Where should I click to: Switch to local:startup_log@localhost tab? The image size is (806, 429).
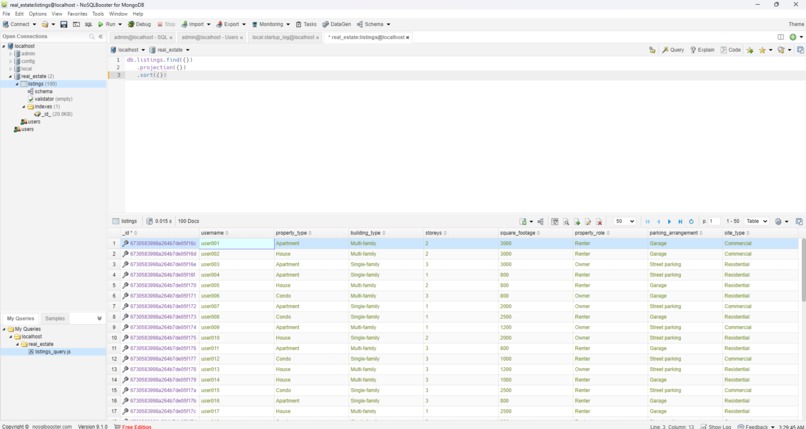point(283,38)
